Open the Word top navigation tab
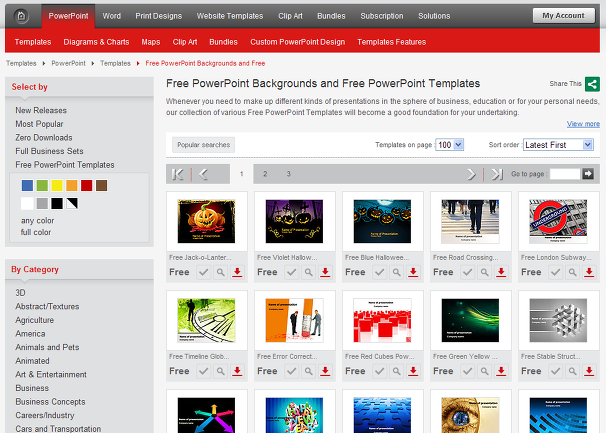The width and height of the screenshot is (606, 433). coord(112,16)
